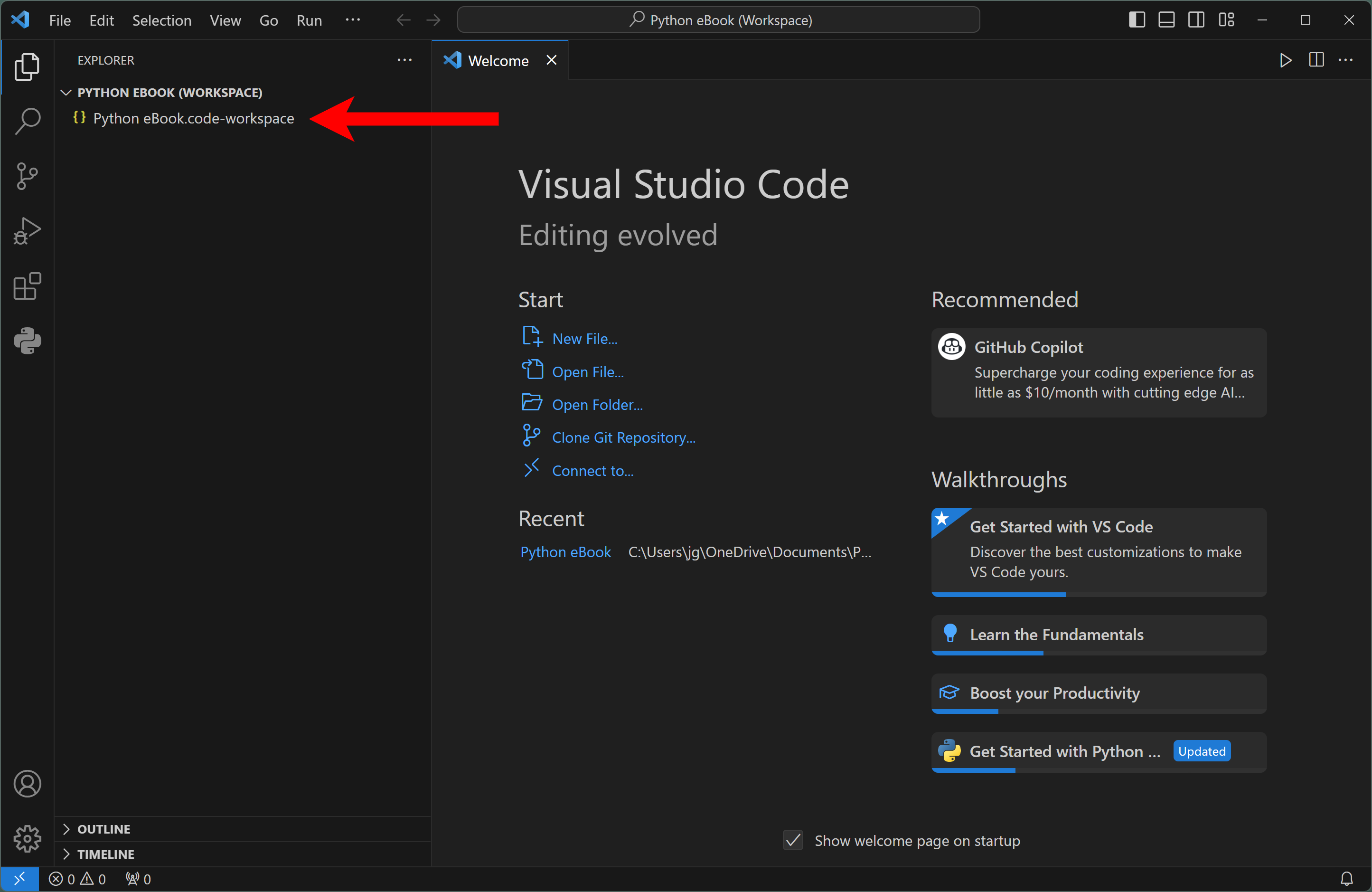Open the Run and Debug view icon
This screenshot has width=1372, height=892.
coord(27,231)
